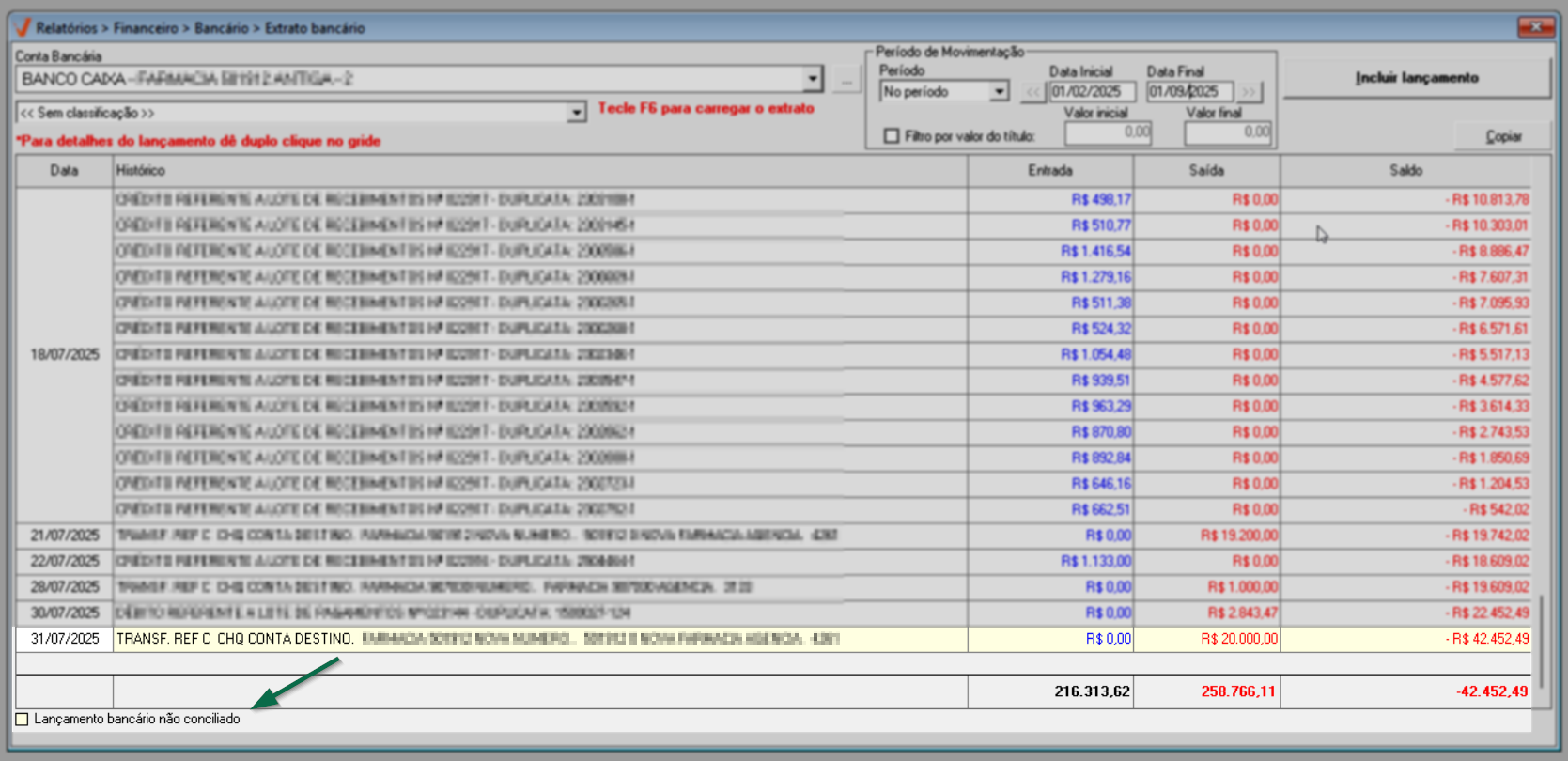
Task: Click the Data column header
Action: pyautogui.click(x=64, y=171)
